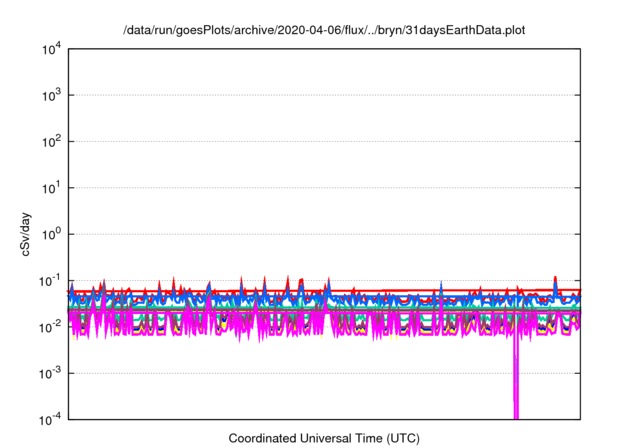This screenshot has height=448, width=640.
Task: Click the magenta spike dropping to 10^-4
Action: (x=516, y=390)
